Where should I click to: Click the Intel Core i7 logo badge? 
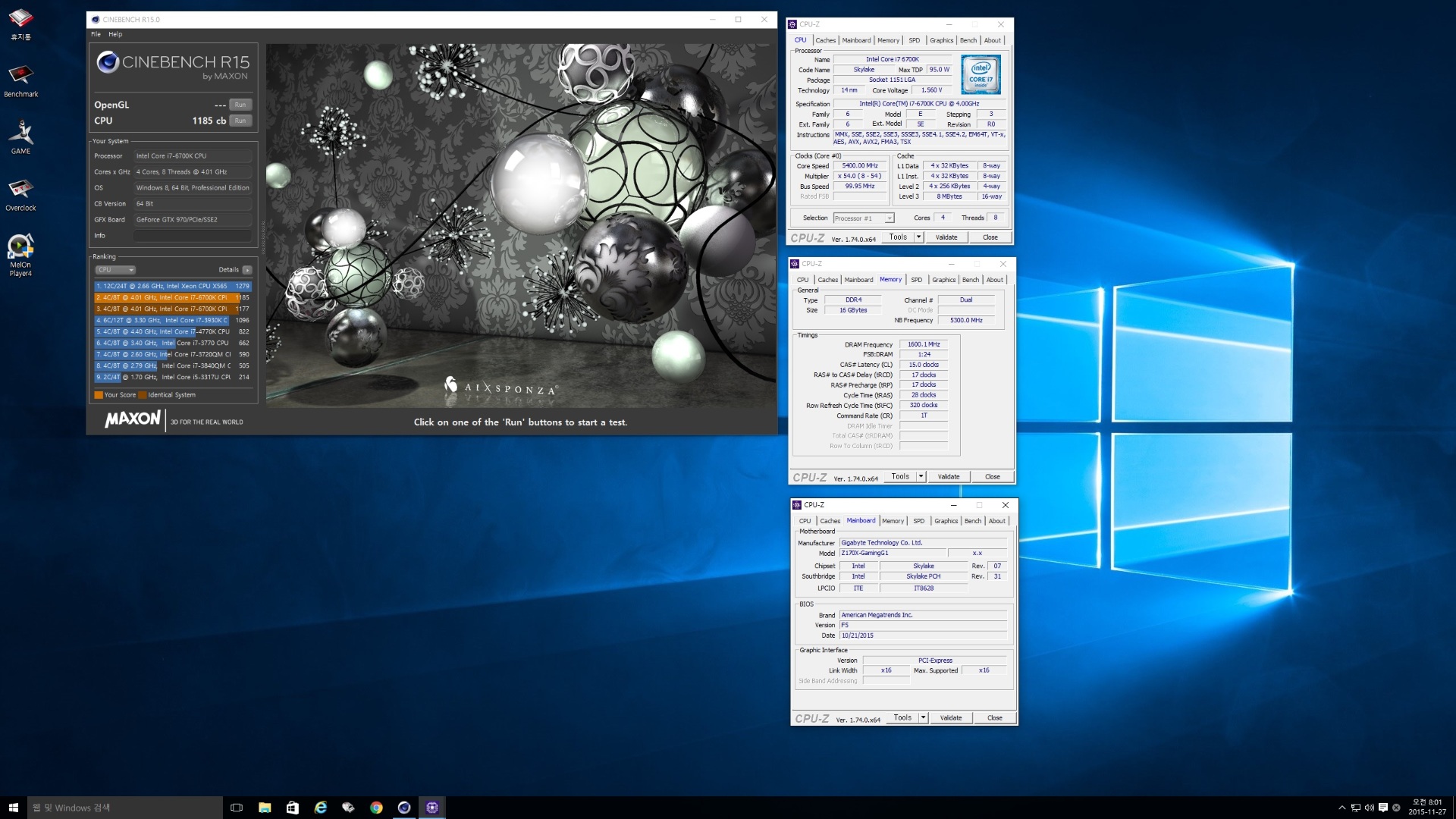click(981, 74)
